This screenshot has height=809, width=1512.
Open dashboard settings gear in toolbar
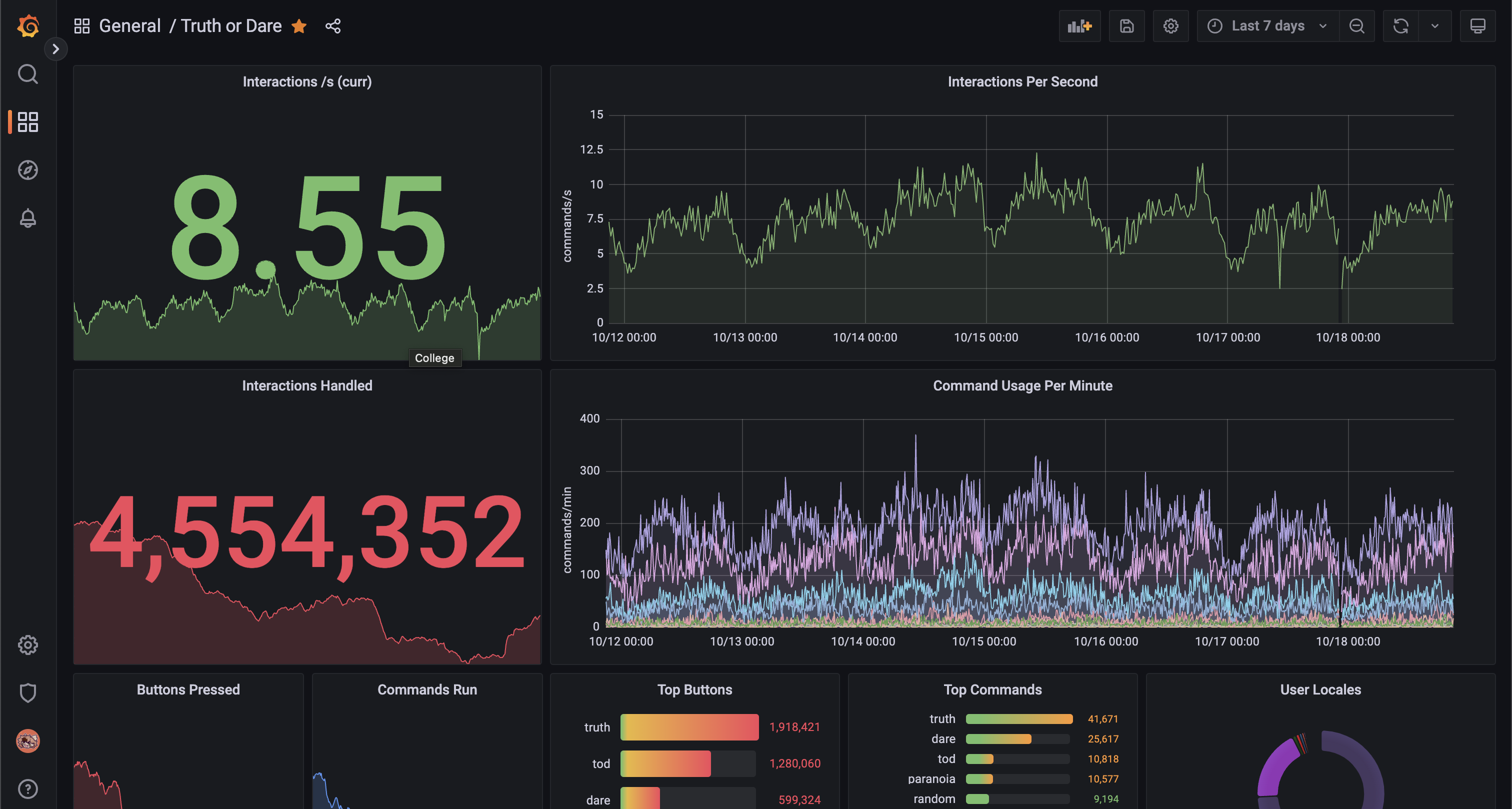pos(1170,26)
